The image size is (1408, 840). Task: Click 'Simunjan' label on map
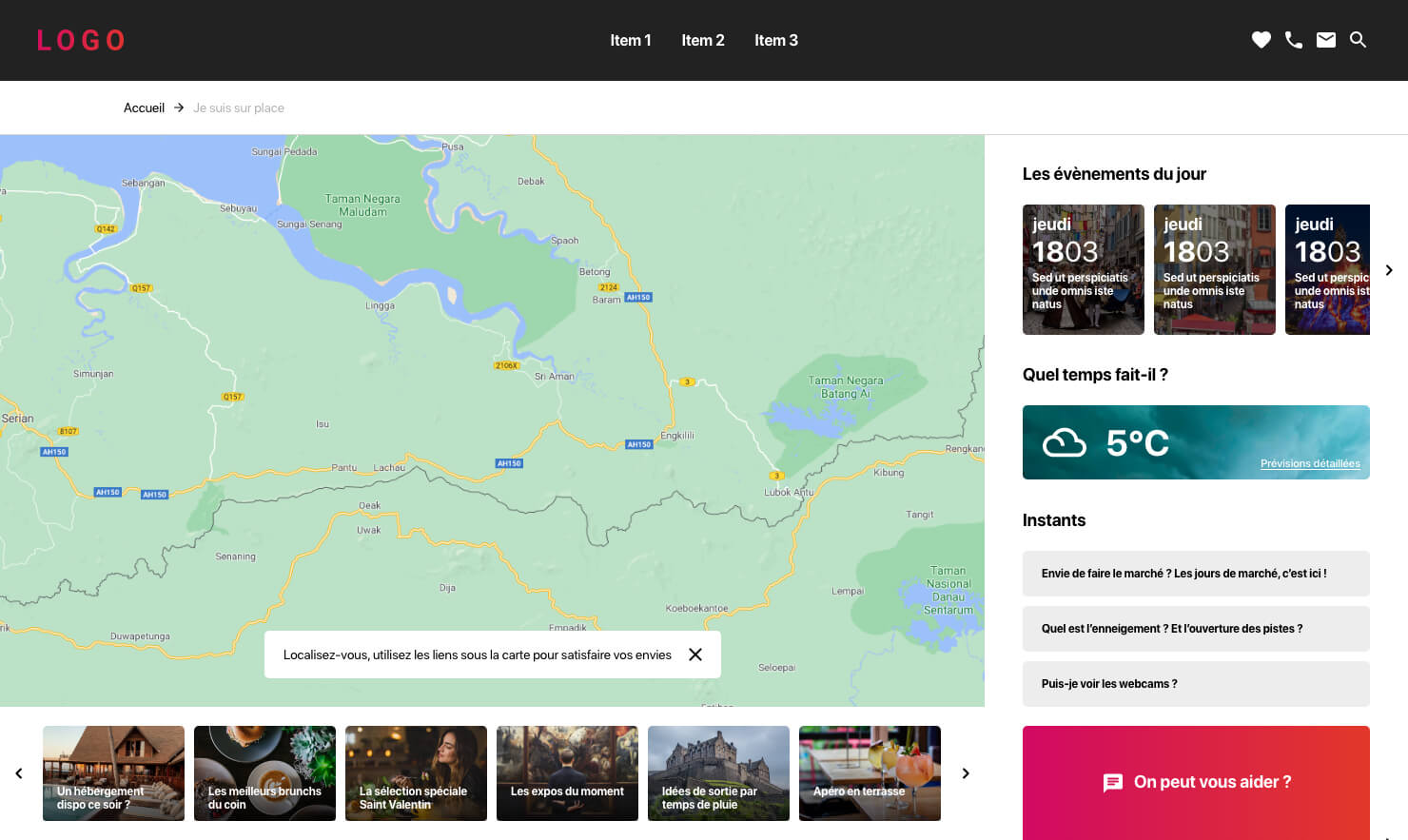click(93, 374)
